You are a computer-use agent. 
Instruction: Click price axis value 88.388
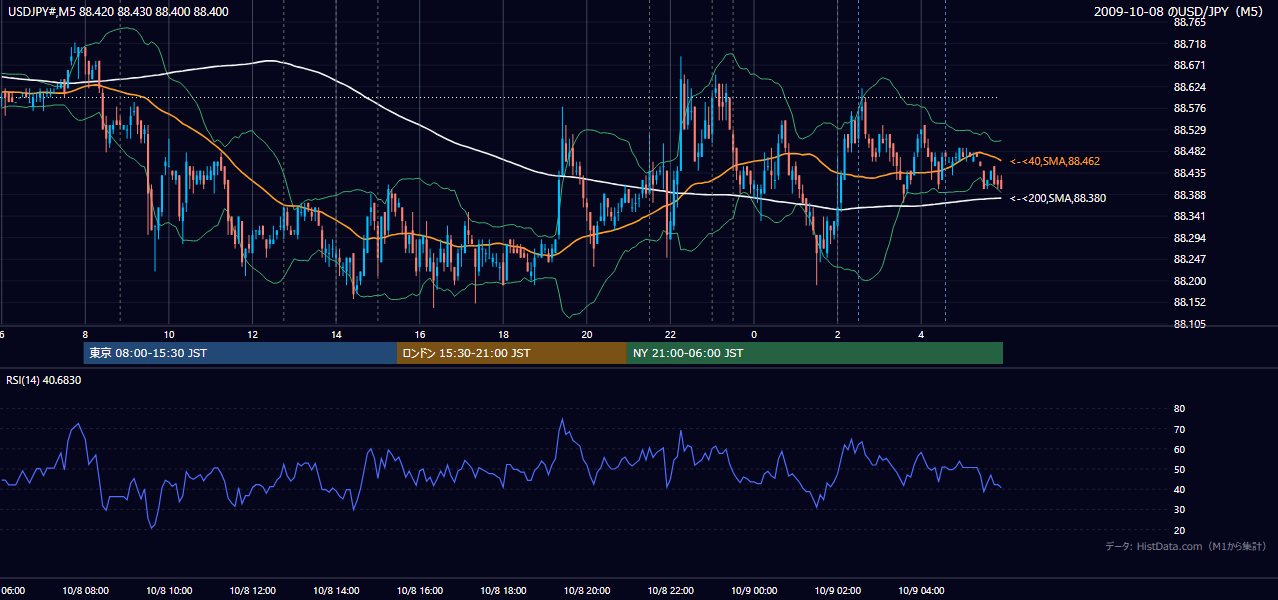point(1189,194)
